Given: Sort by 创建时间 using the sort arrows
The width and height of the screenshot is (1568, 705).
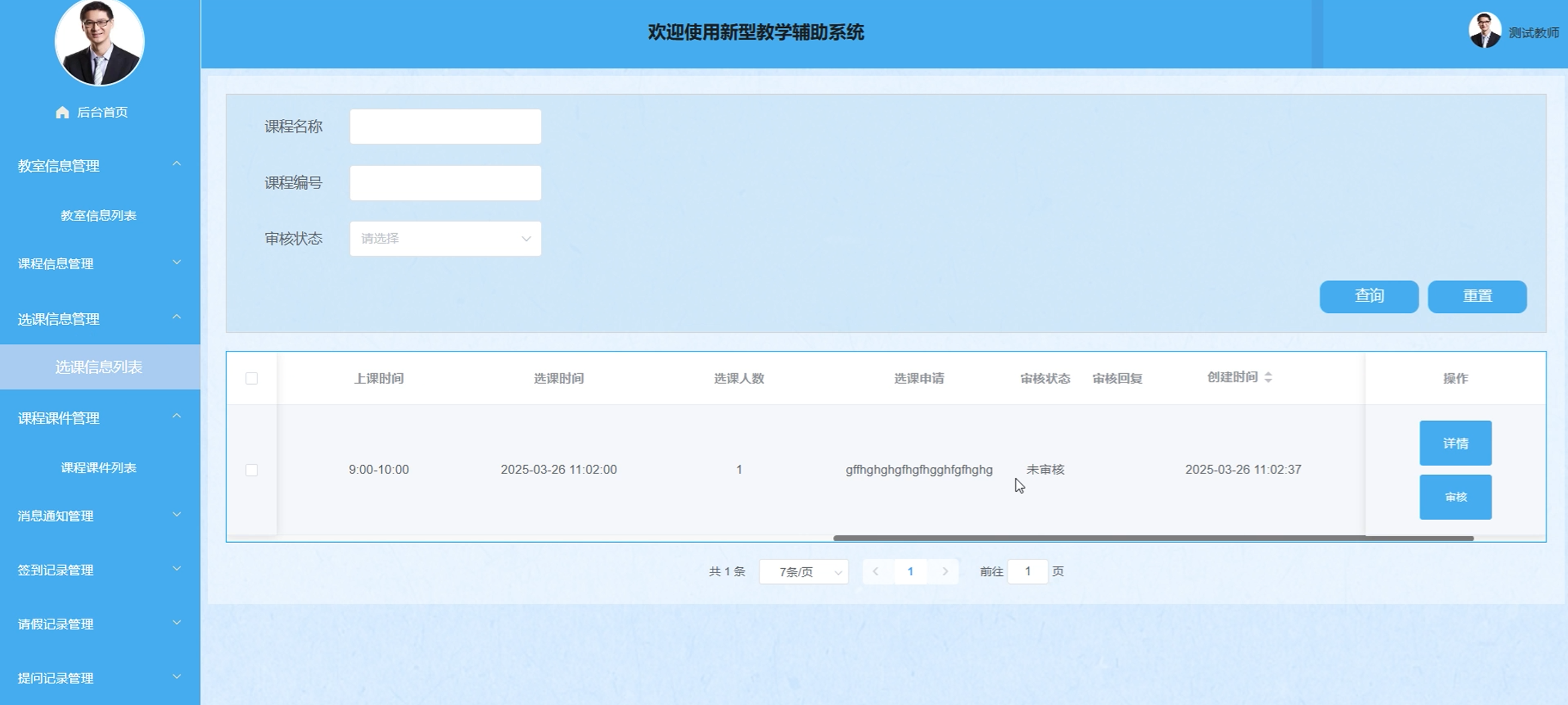Looking at the screenshot, I should pos(1268,378).
